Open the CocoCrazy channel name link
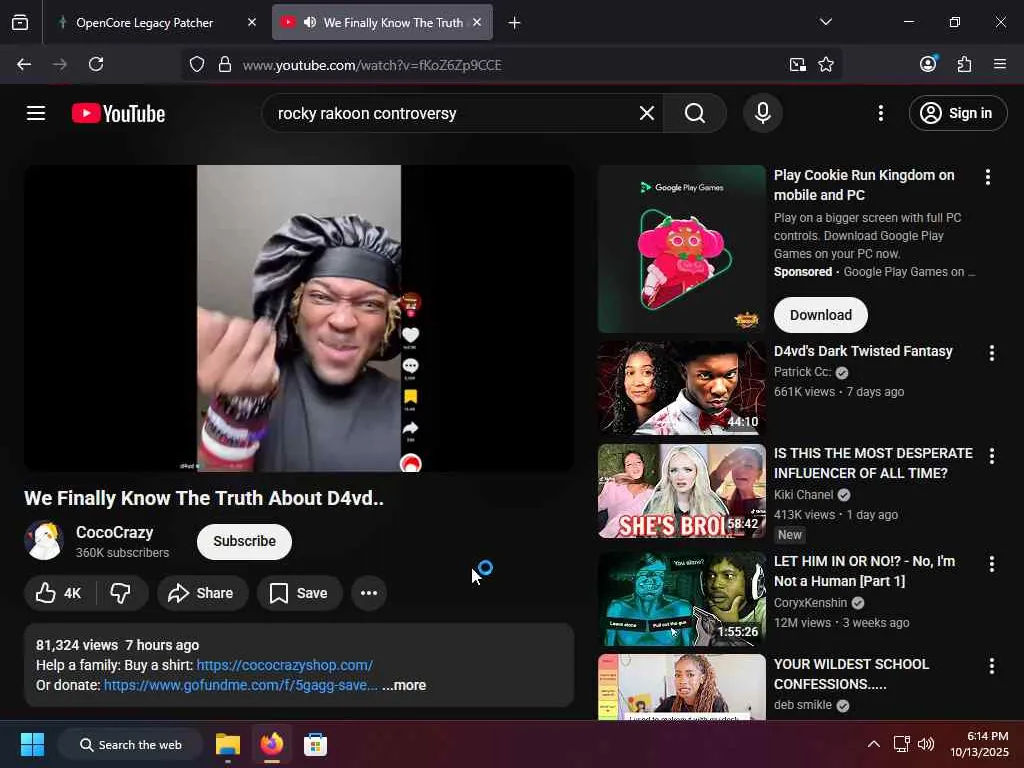The width and height of the screenshot is (1024, 768). 115,532
